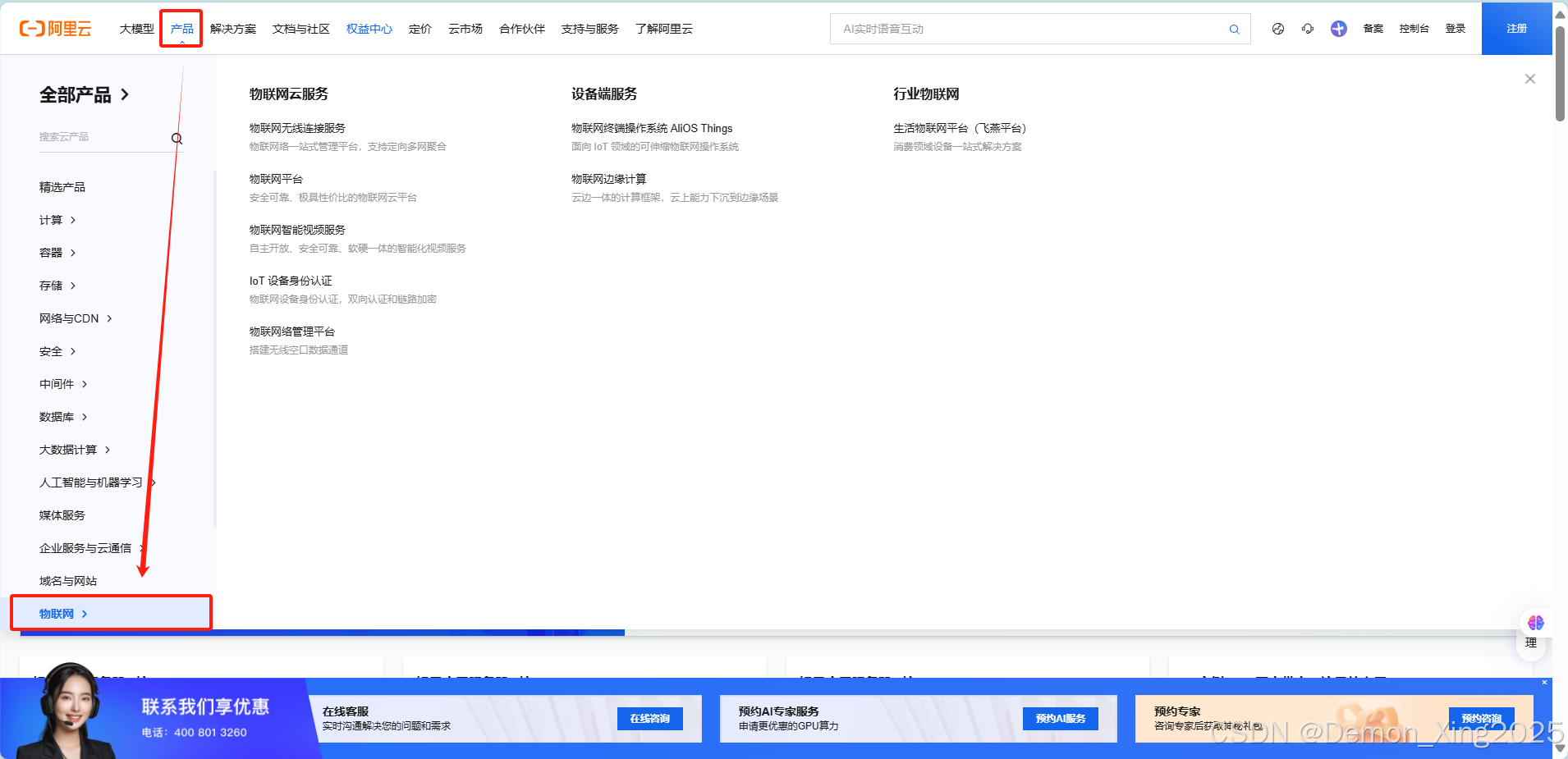Click the 设备端服务 heading
1568x759 pixels.
tap(604, 94)
